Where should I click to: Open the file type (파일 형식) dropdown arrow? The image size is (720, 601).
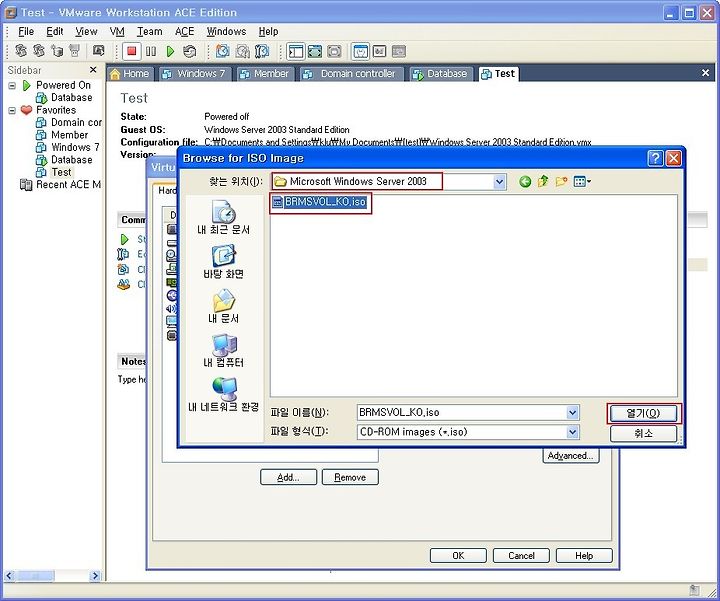coord(573,432)
